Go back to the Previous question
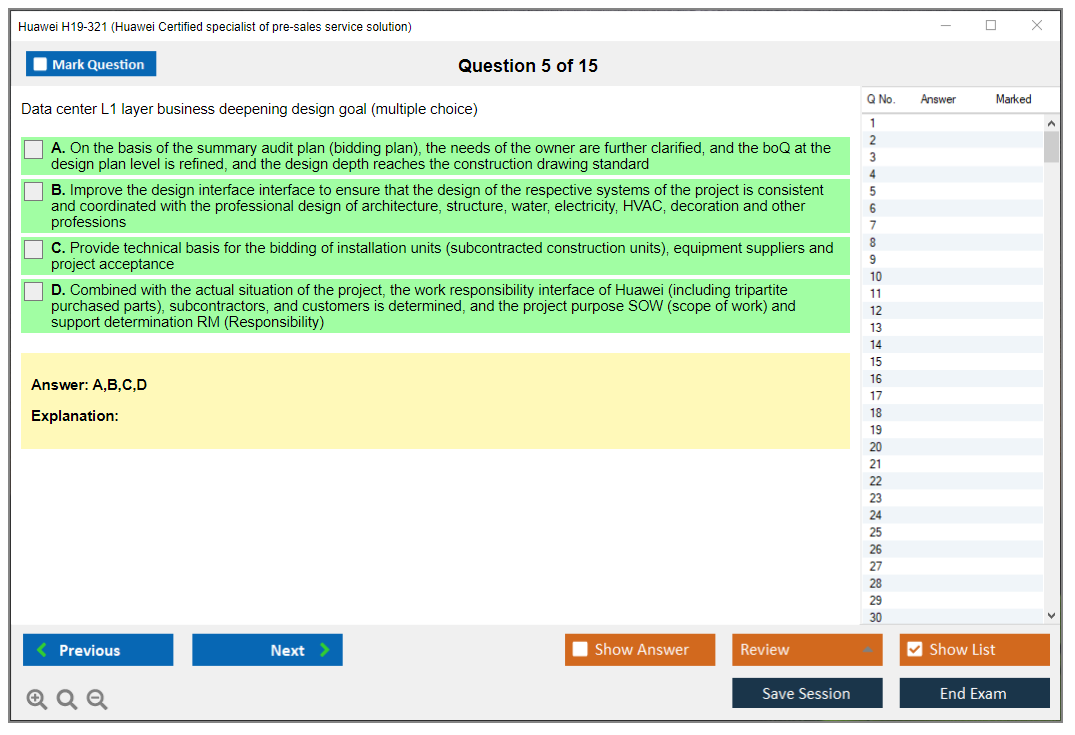1075x735 pixels. point(98,650)
